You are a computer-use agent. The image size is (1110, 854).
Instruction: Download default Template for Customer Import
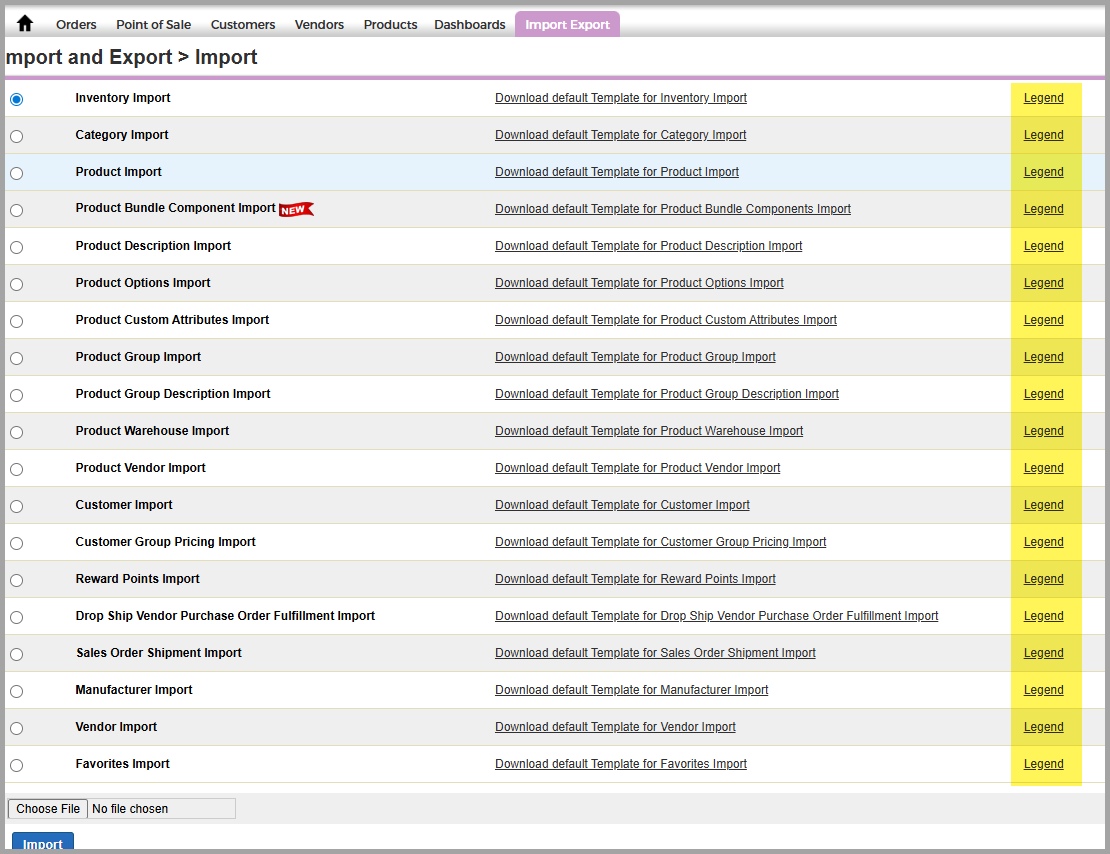622,505
